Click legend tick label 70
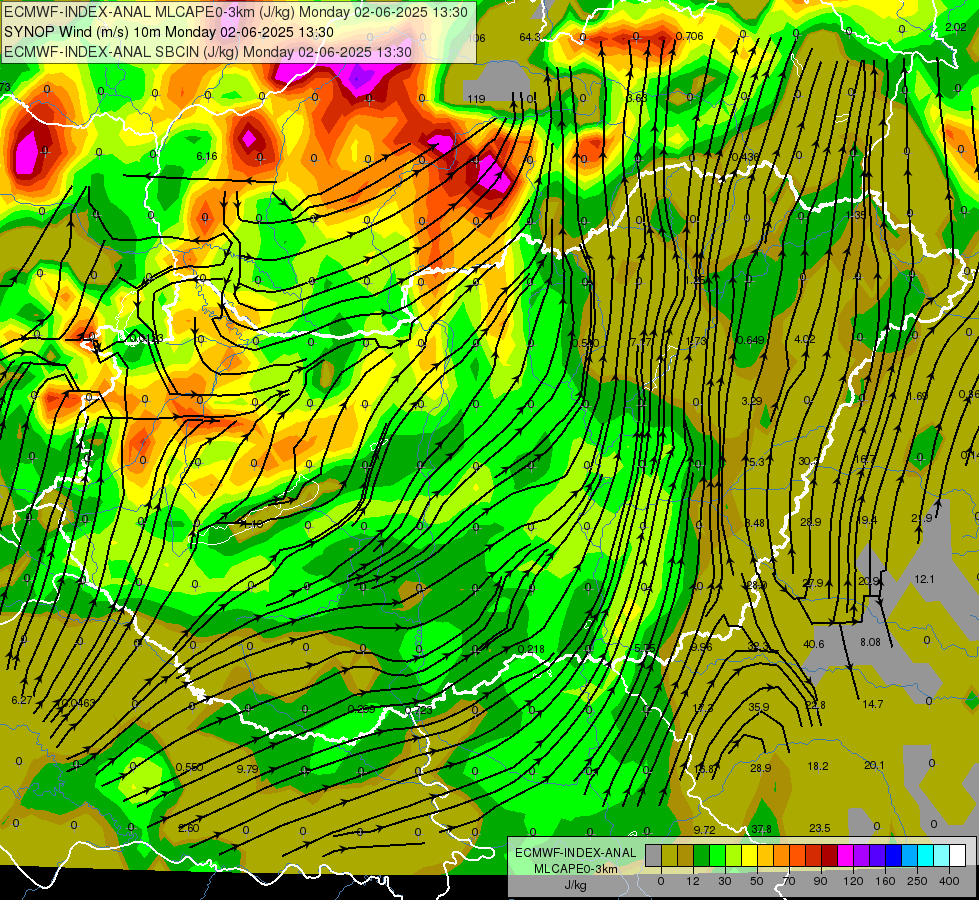Image resolution: width=979 pixels, height=900 pixels. (x=789, y=881)
